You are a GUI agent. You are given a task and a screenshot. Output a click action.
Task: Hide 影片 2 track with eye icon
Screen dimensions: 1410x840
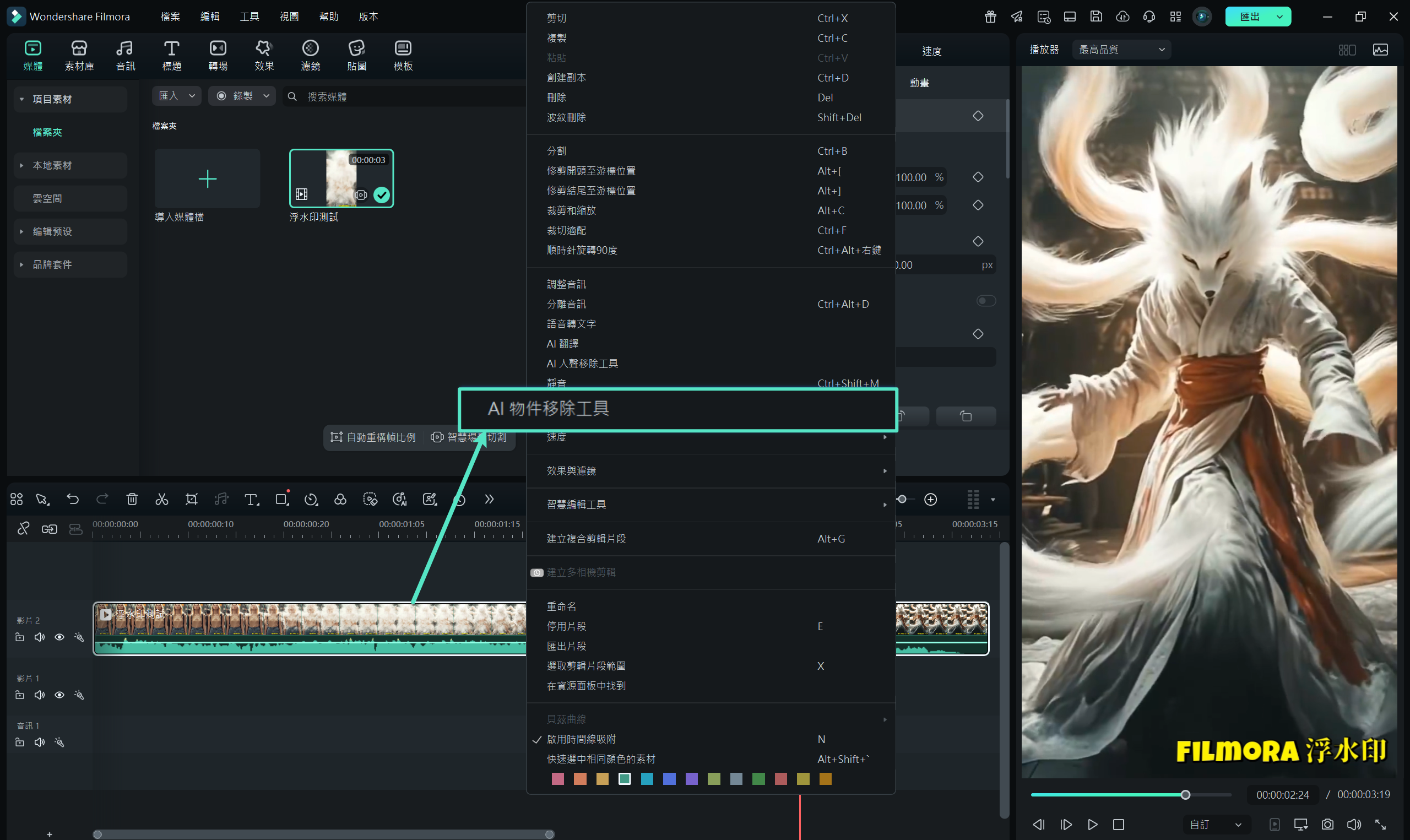pos(59,637)
